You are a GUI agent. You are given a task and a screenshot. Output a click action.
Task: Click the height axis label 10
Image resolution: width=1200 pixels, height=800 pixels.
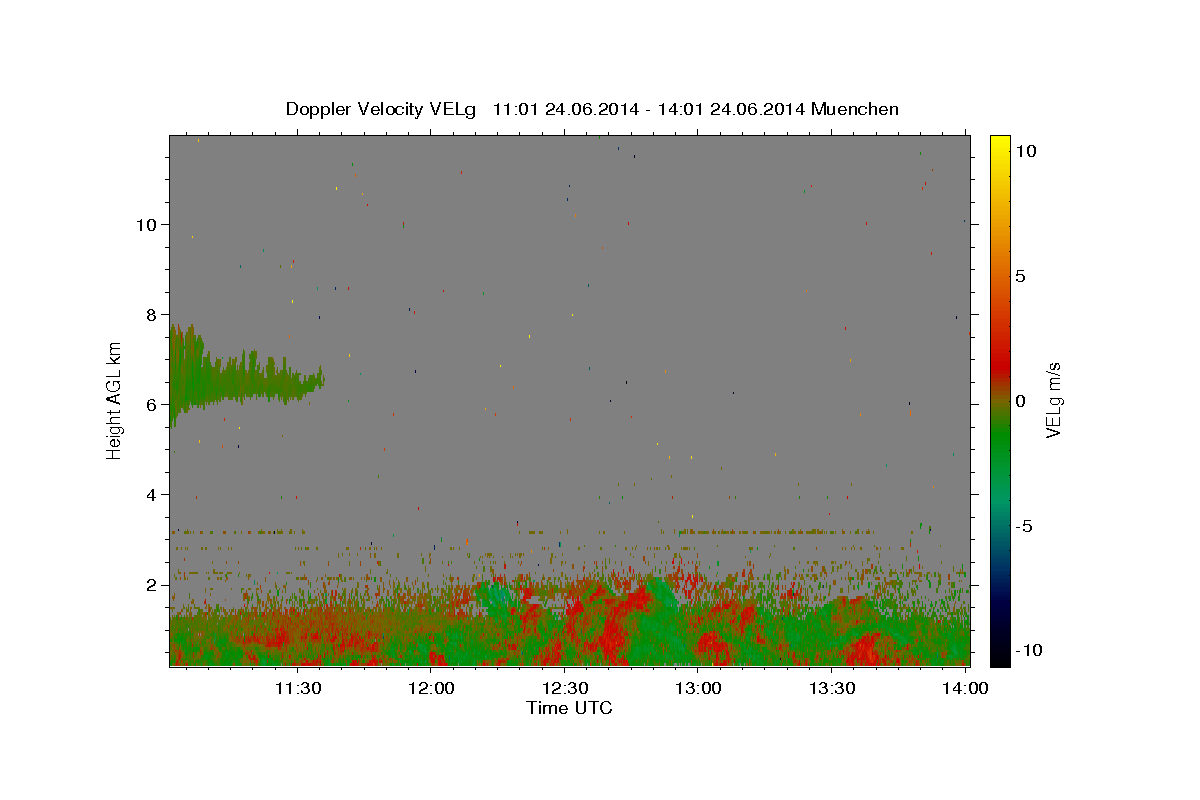[146, 224]
